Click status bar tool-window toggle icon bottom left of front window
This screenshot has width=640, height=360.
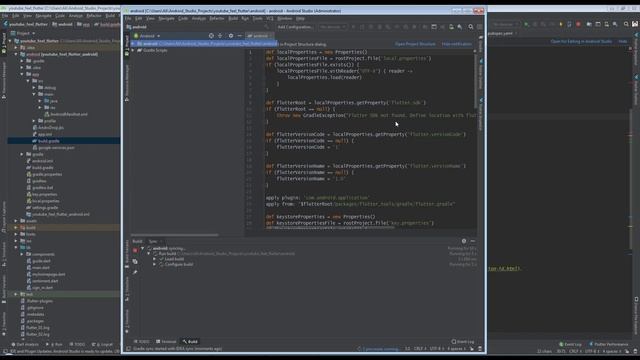(128, 349)
